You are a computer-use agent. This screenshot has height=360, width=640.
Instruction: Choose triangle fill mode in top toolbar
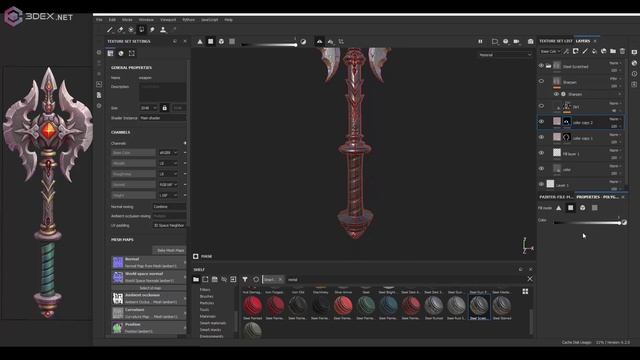coord(200,42)
